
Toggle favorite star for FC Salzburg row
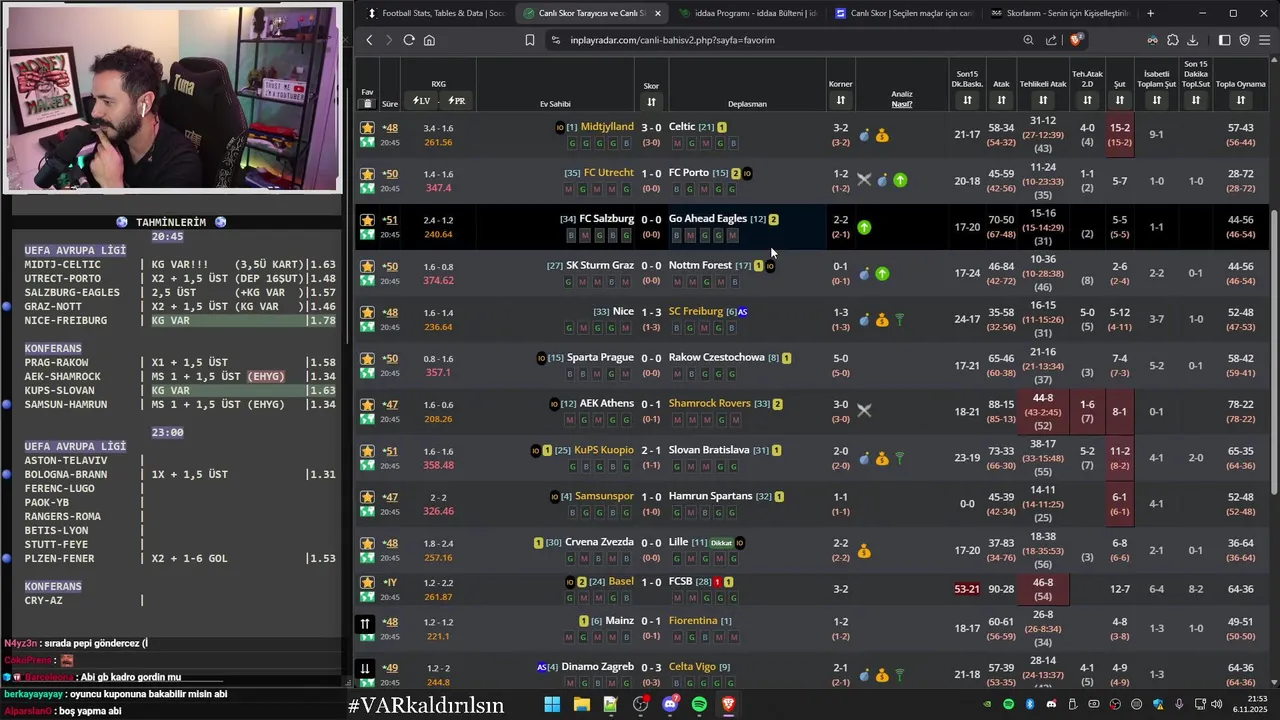[x=367, y=220]
